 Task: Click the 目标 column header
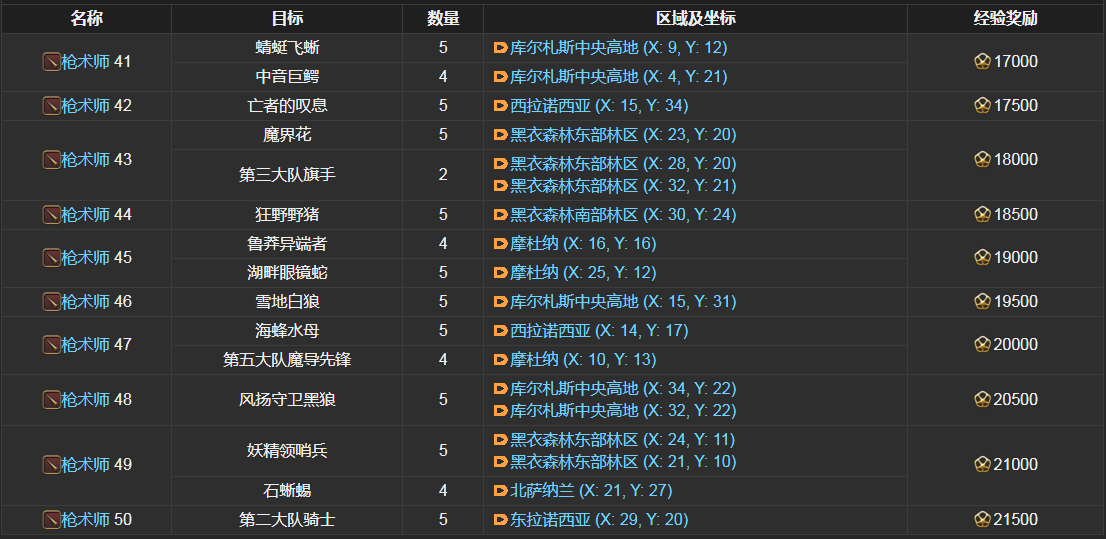coord(287,19)
